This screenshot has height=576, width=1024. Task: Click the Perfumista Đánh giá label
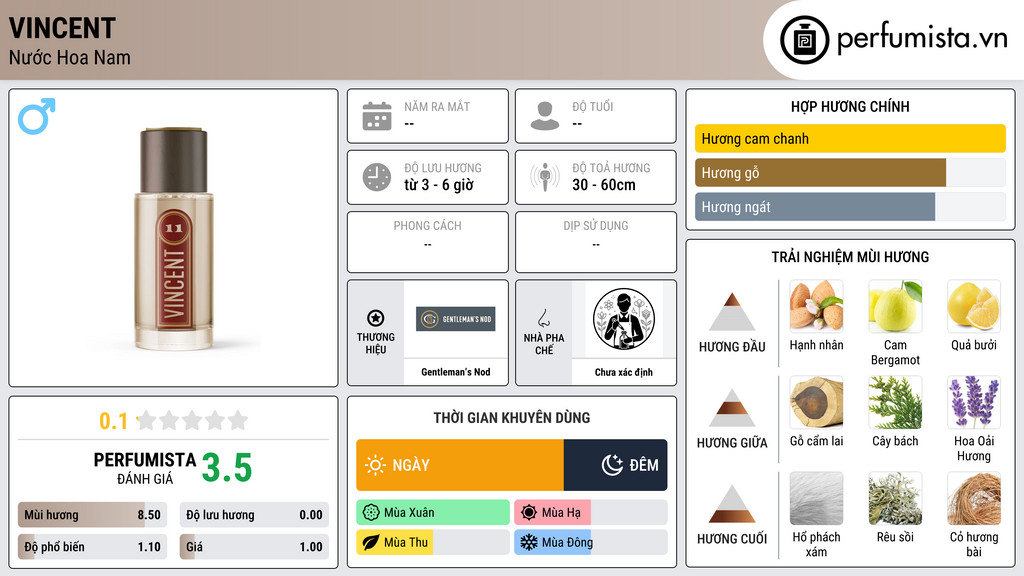tap(145, 468)
